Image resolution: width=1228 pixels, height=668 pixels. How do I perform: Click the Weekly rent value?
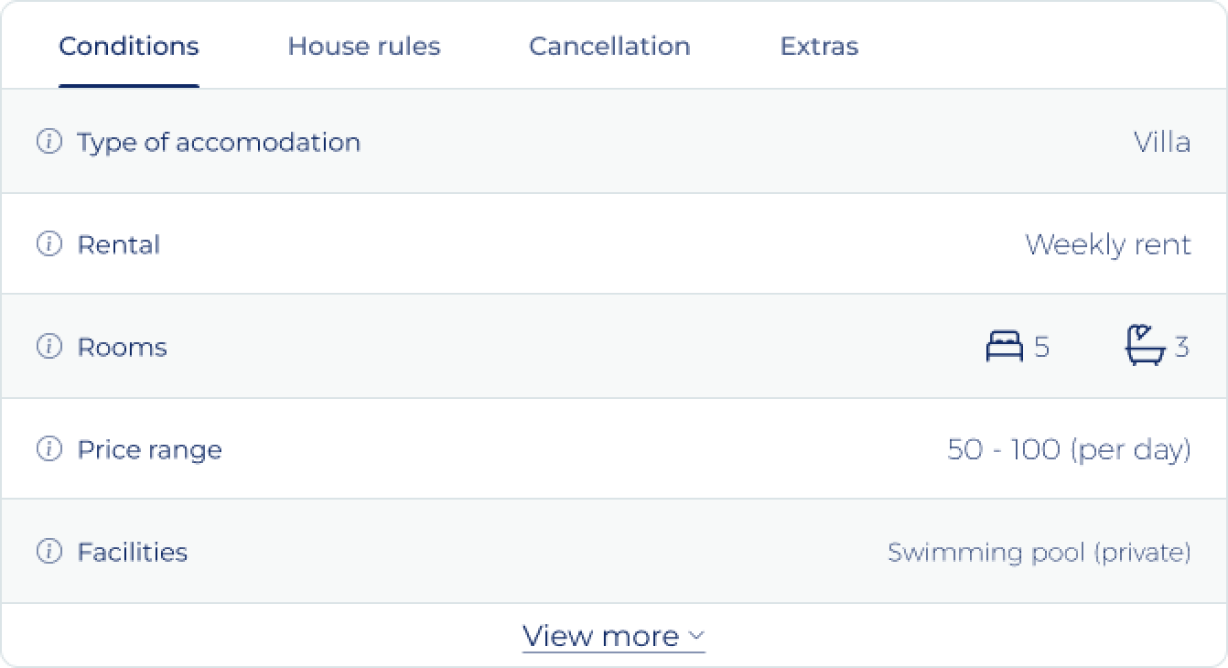click(x=1108, y=244)
